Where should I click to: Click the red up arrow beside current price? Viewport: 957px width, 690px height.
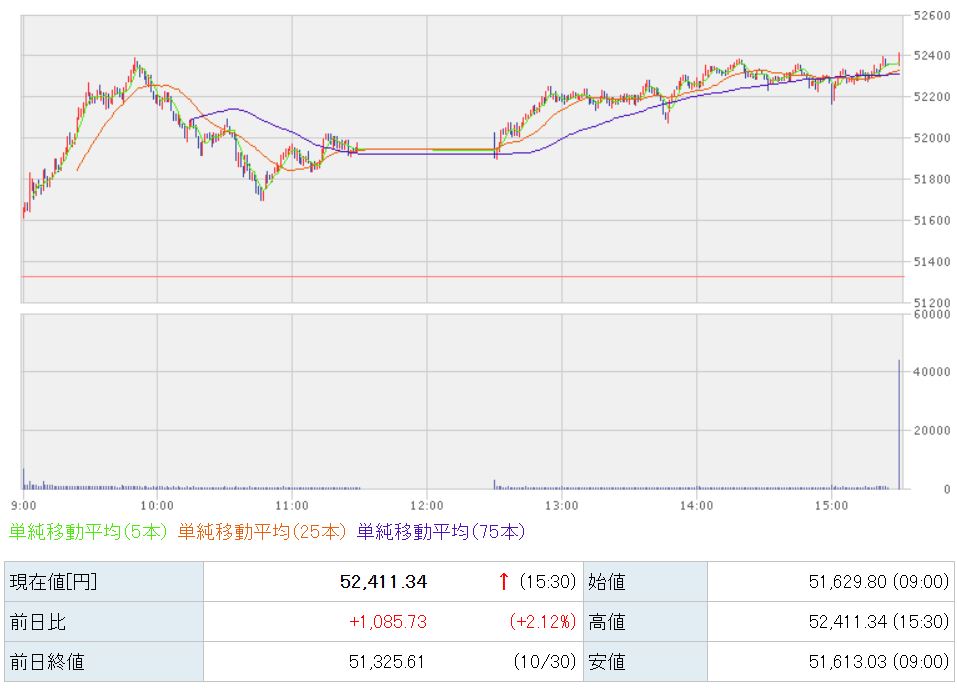point(503,581)
